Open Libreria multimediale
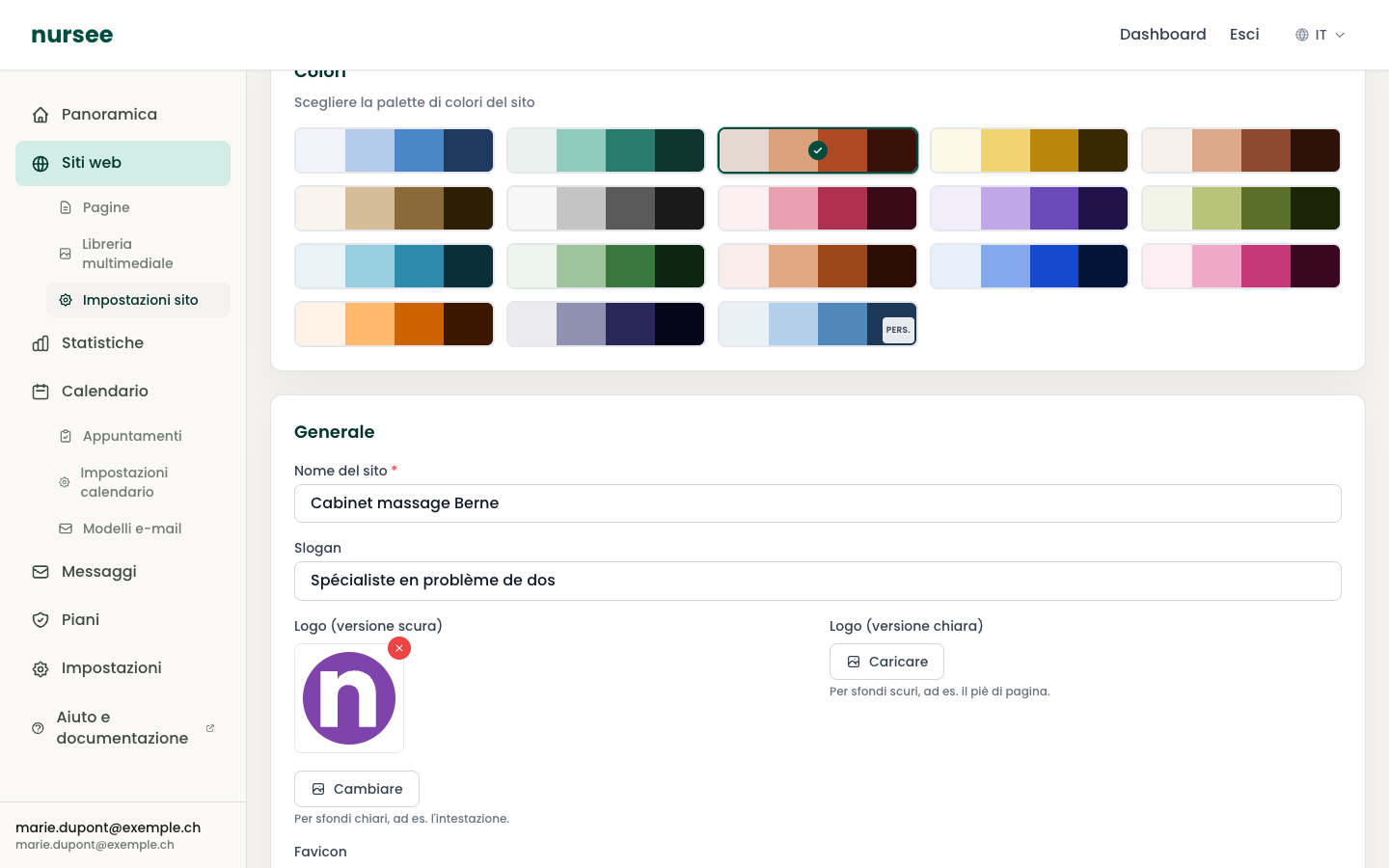The image size is (1389, 868). (138, 254)
